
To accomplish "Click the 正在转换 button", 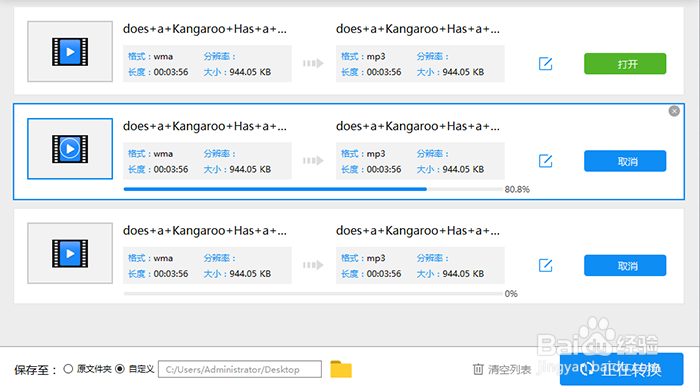I will (x=621, y=369).
